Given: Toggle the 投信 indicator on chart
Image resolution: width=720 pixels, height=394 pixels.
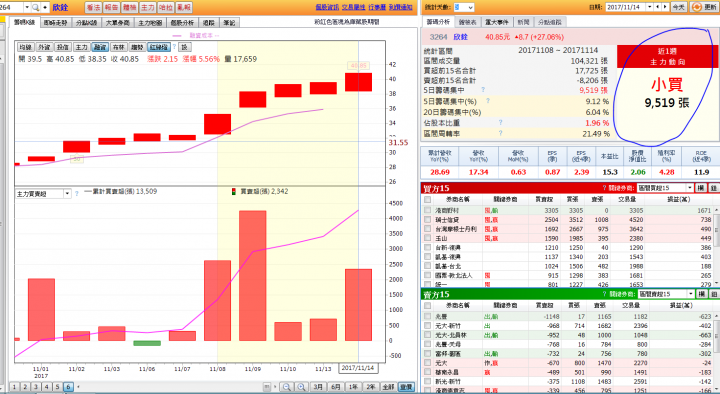Looking at the screenshot, I should [x=62, y=47].
